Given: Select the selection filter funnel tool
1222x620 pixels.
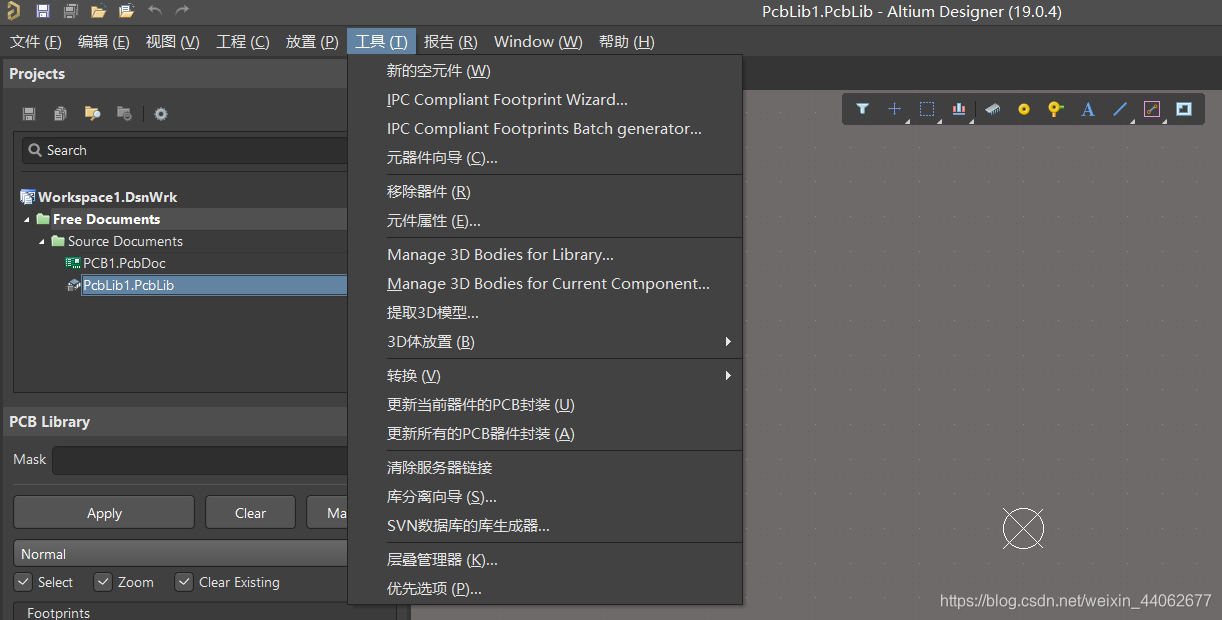Looking at the screenshot, I should pos(862,109).
